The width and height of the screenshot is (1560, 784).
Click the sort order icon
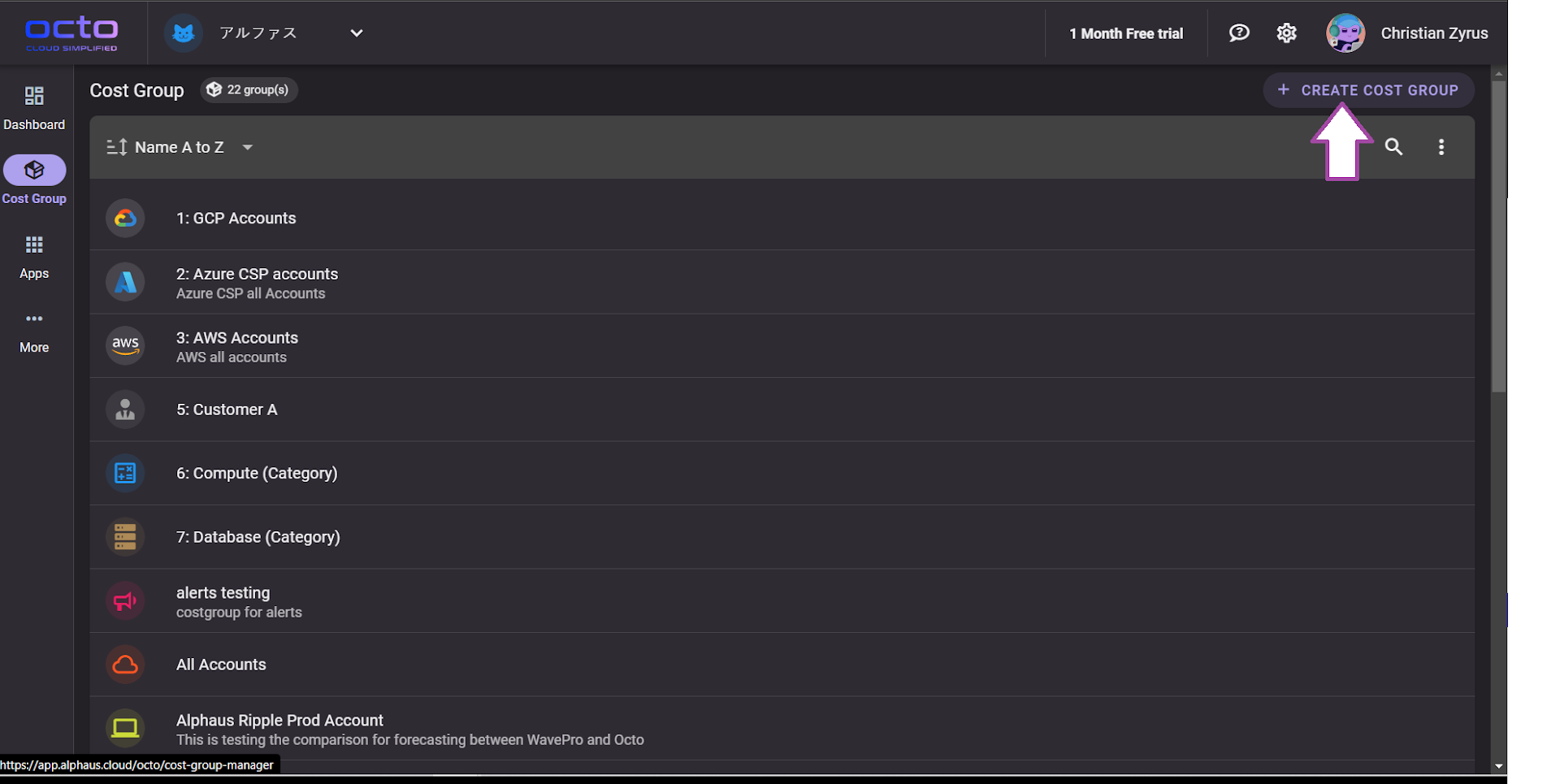[x=117, y=147]
